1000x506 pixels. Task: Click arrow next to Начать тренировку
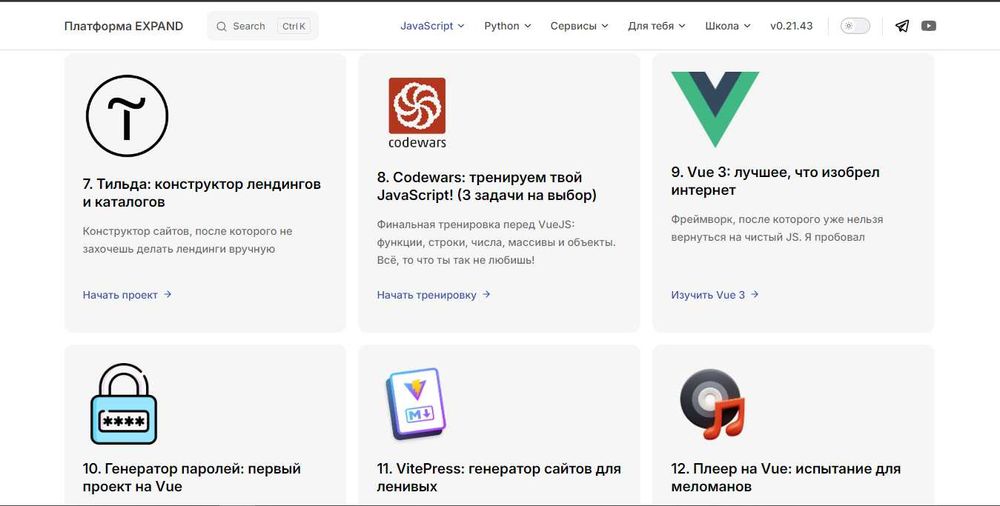point(486,294)
